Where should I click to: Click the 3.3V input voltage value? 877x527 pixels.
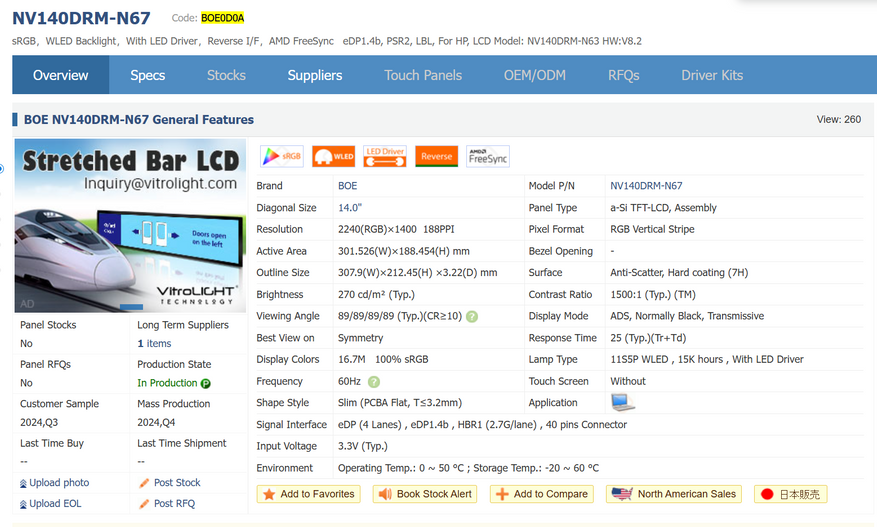click(362, 446)
